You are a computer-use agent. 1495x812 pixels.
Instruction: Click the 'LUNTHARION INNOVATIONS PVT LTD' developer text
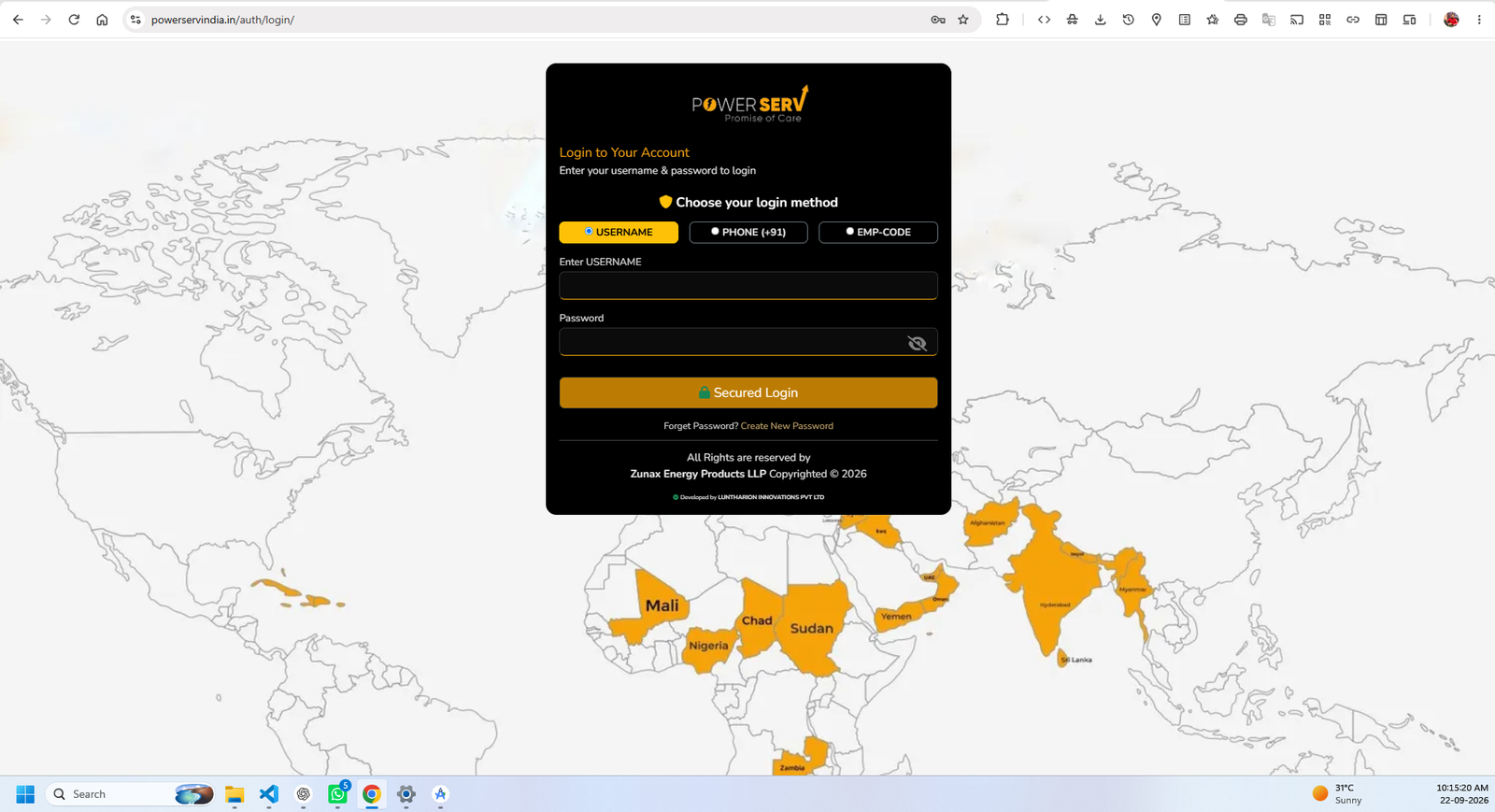771,497
